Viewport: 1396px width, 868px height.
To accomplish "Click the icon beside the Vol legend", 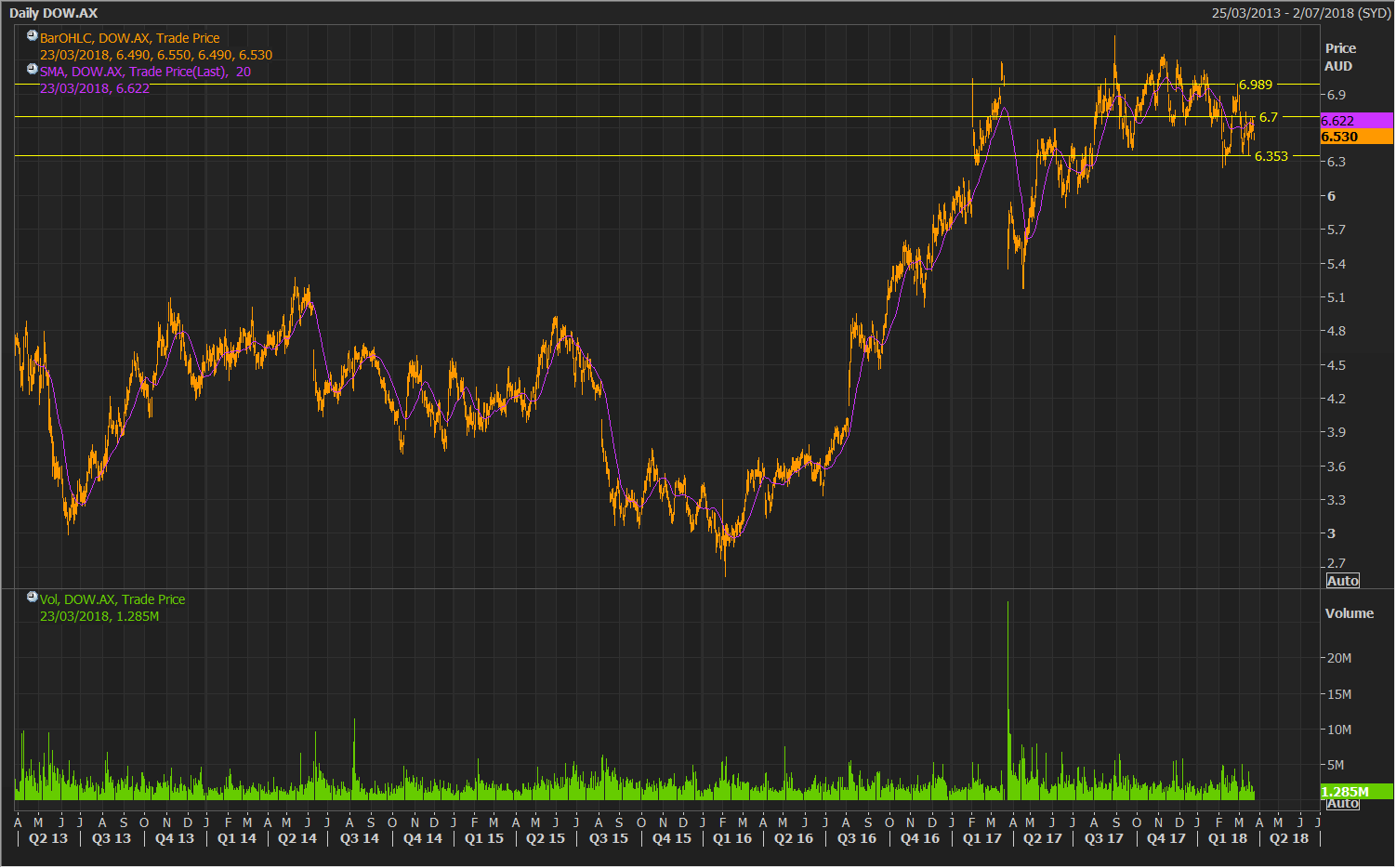I will click(32, 598).
